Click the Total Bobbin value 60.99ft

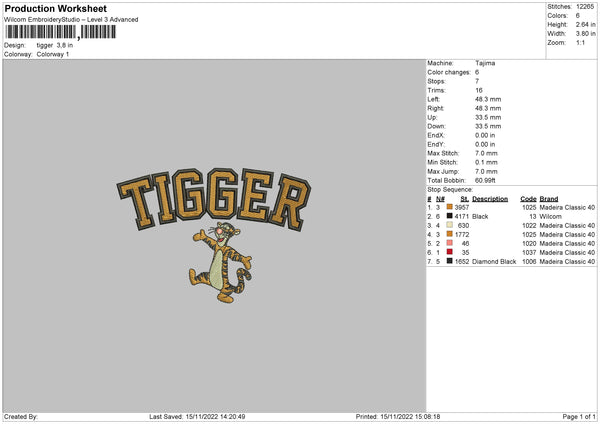485,180
